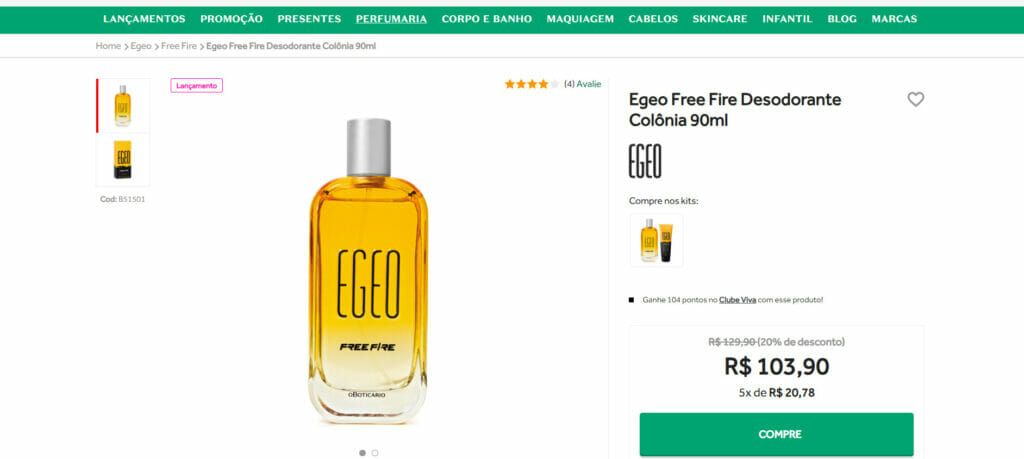Go to Perfumaria category
The width and height of the screenshot is (1024, 459).
(391, 19)
